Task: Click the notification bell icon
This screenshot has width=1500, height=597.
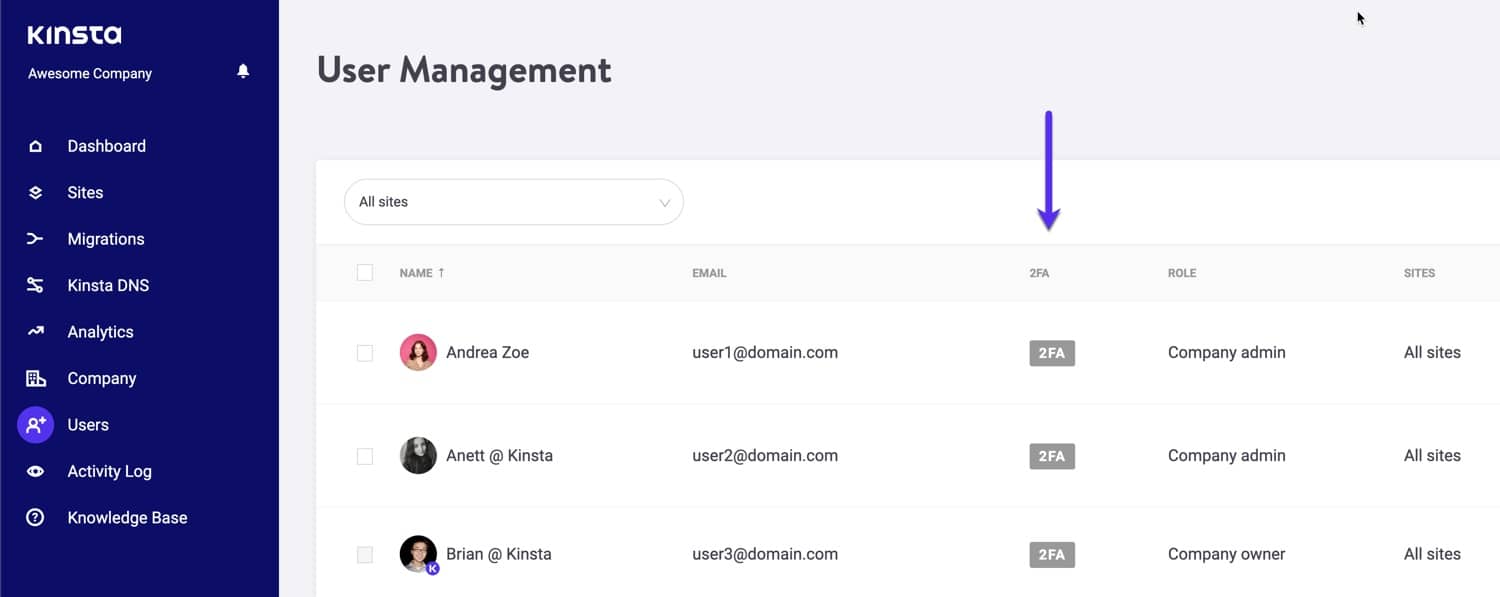Action: (243, 71)
